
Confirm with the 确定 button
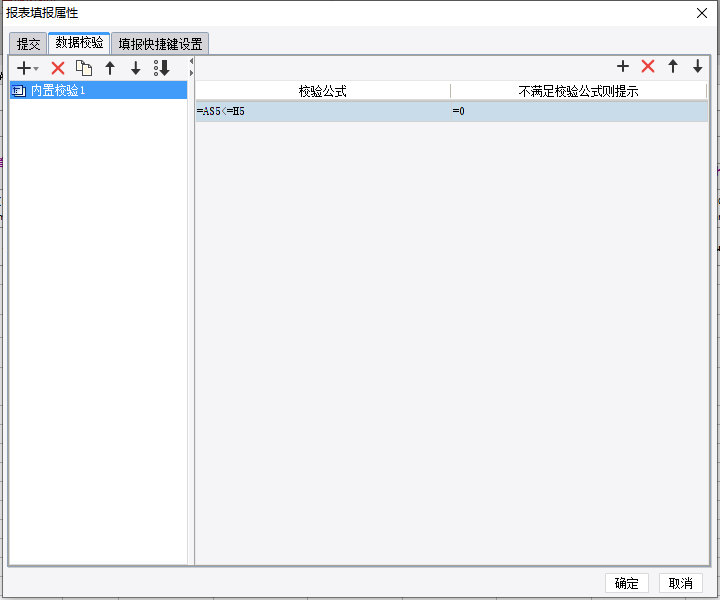click(627, 583)
